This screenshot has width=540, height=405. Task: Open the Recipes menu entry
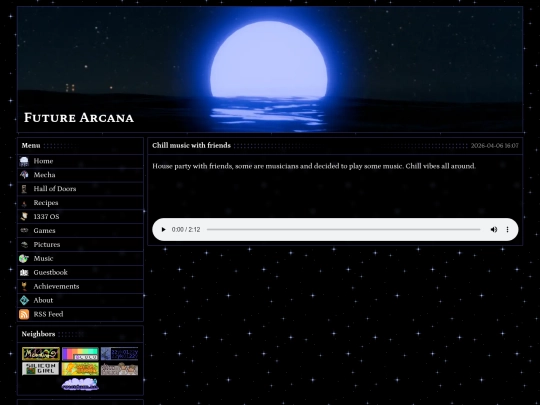click(x=46, y=203)
